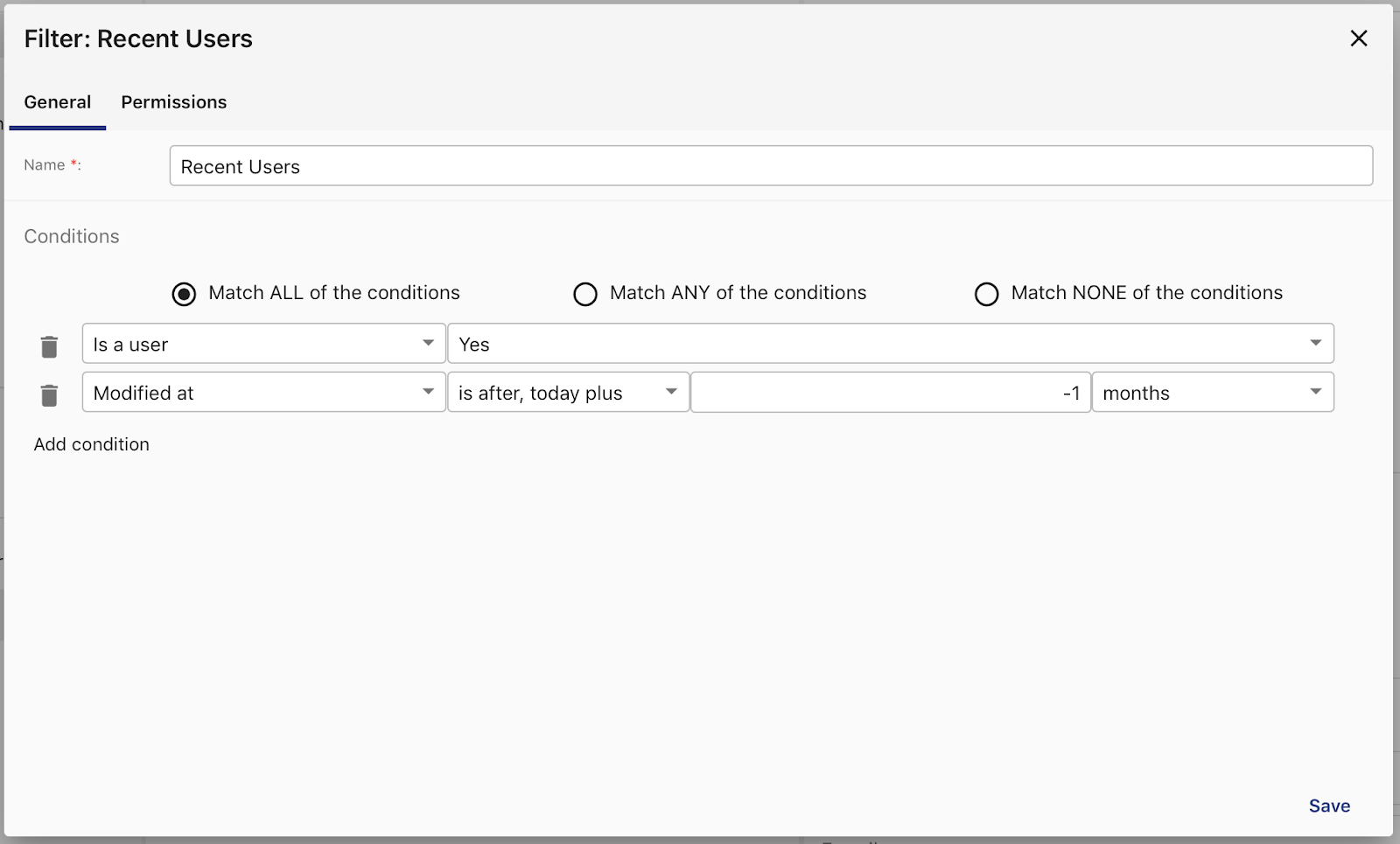Open the "Modified at" field dropdown
The height and width of the screenshot is (844, 1400).
pos(263,393)
